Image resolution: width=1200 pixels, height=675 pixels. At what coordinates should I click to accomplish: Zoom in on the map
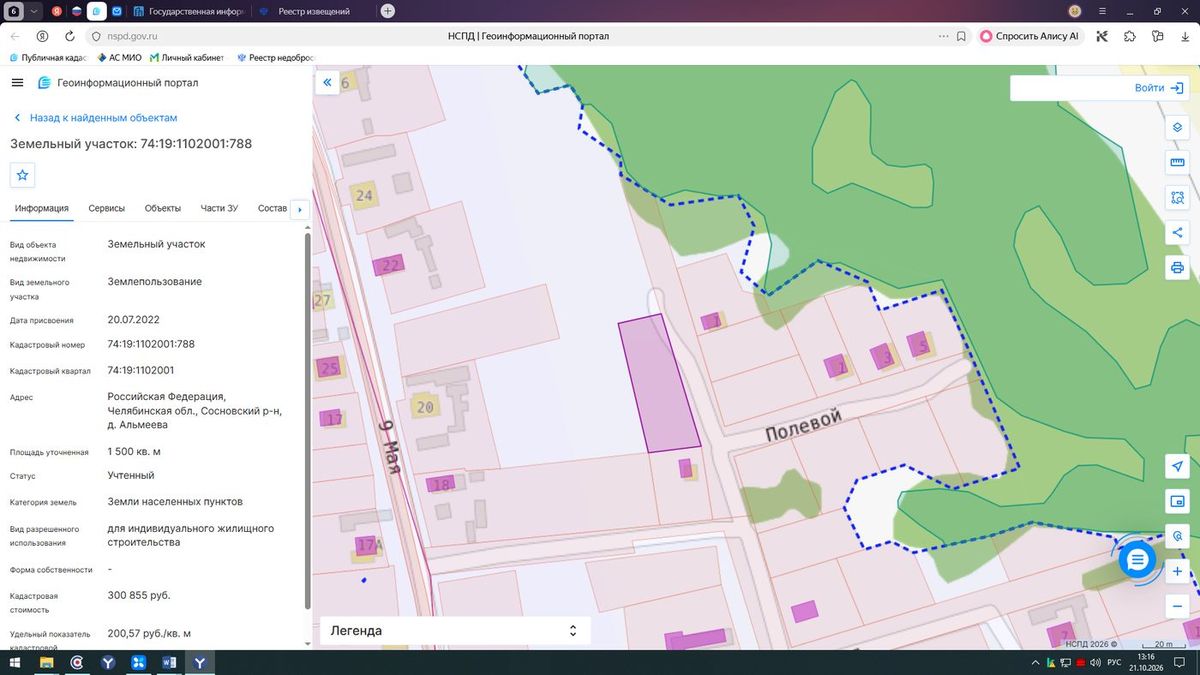1177,572
